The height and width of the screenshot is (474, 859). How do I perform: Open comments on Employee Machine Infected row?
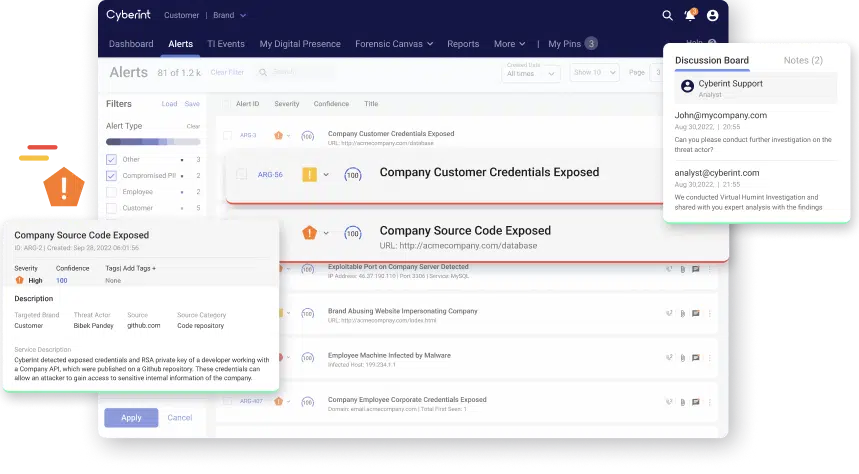(696, 358)
